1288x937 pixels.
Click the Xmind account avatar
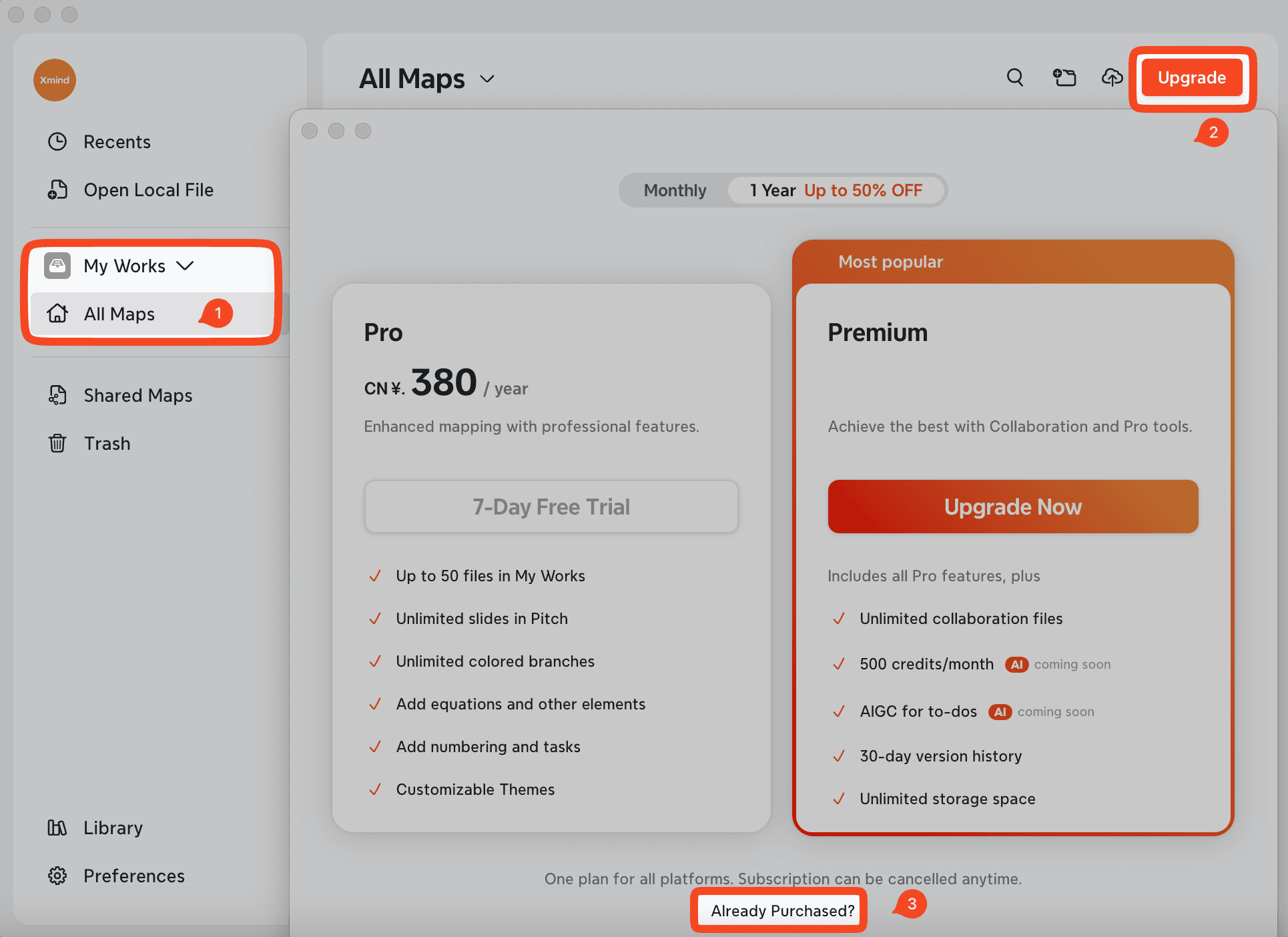(x=55, y=80)
